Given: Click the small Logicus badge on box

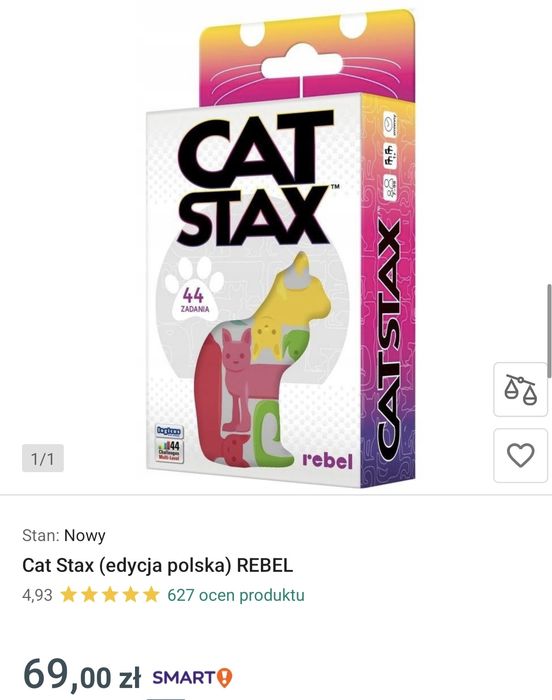Looking at the screenshot, I should tap(169, 431).
